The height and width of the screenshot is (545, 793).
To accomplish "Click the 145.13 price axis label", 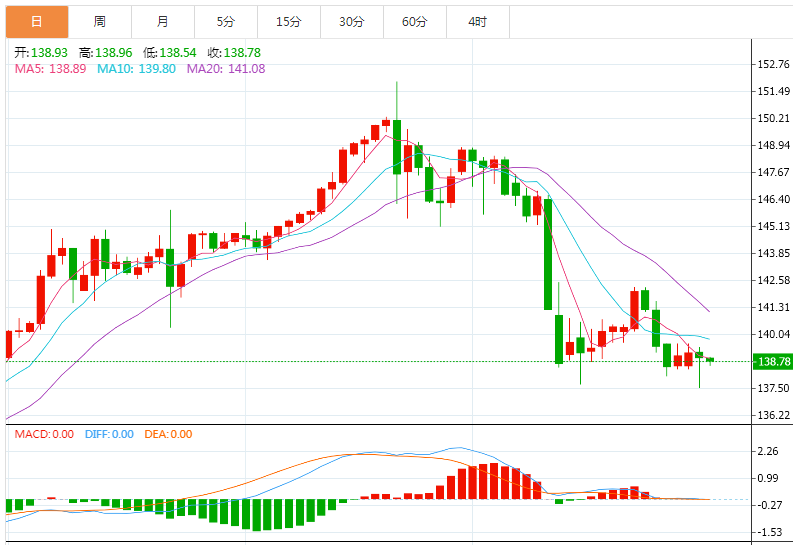I will click(773, 226).
